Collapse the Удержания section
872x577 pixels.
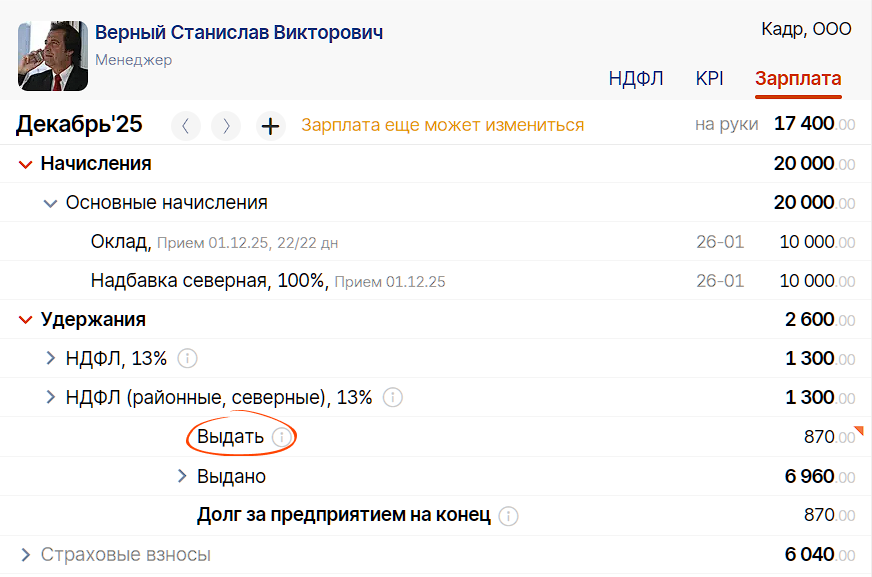pos(25,320)
